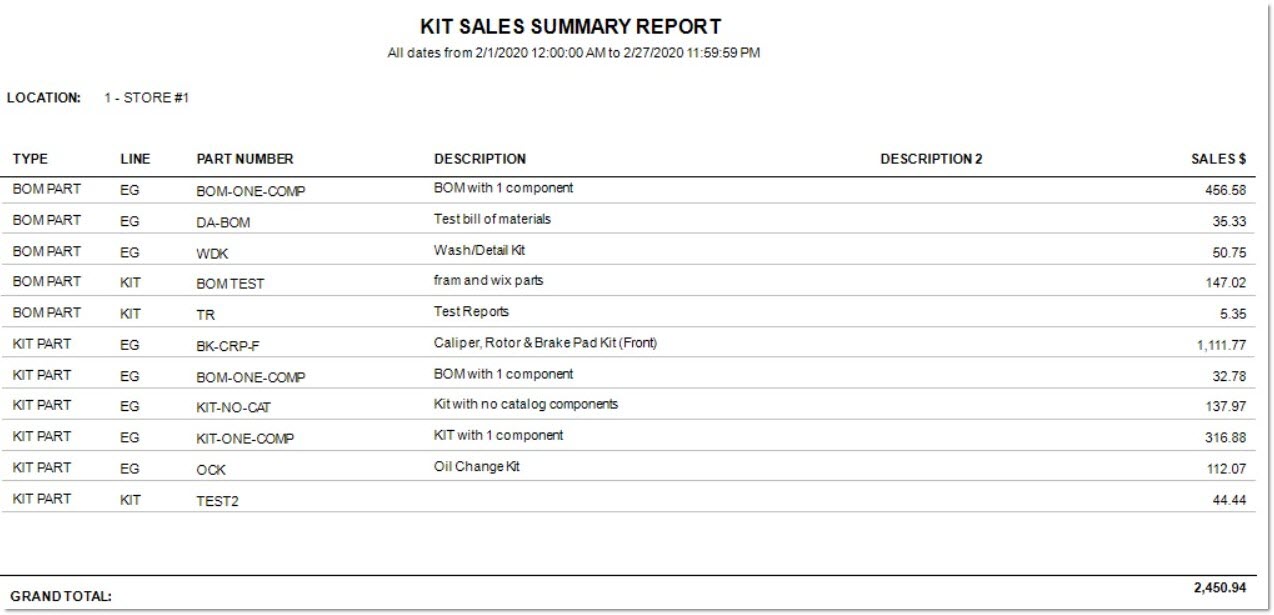Click the TEST2 part number
The height and width of the screenshot is (615, 1274).
tap(217, 501)
